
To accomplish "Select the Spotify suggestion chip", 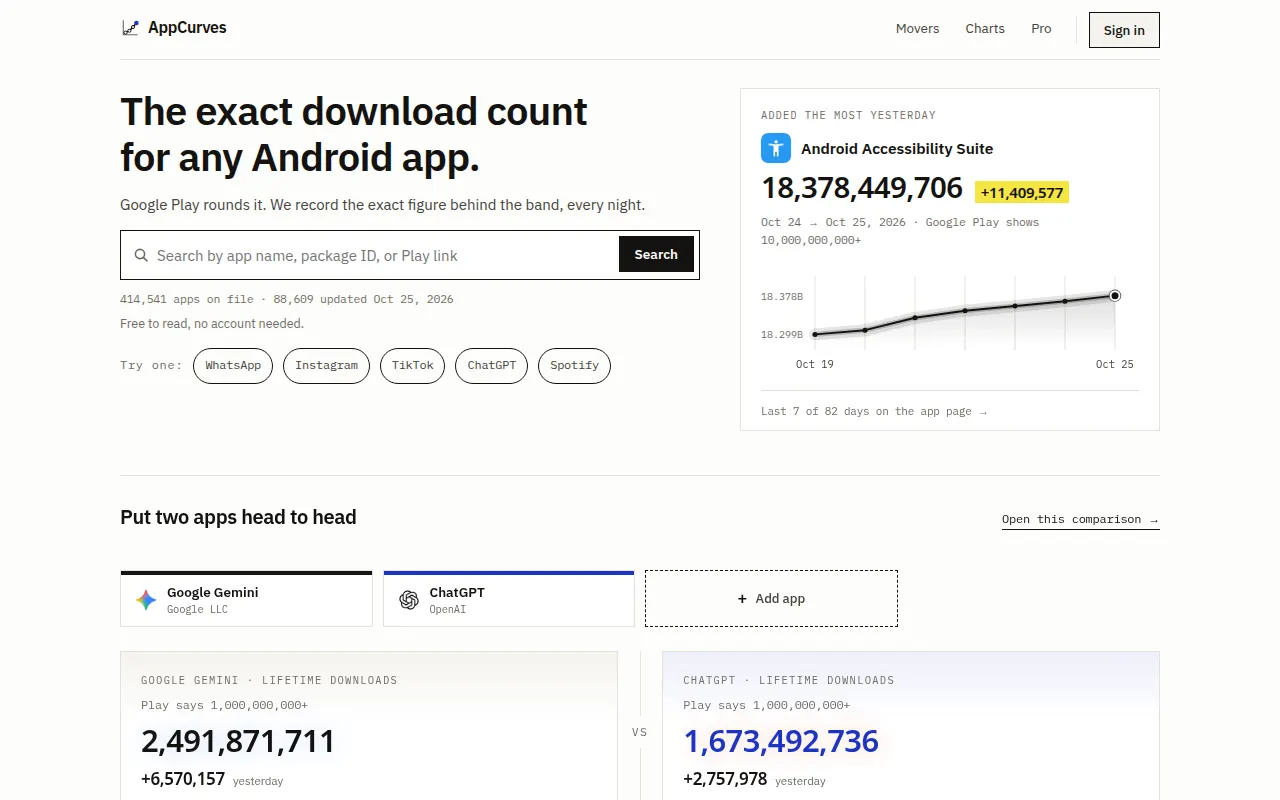I will 574,366.
